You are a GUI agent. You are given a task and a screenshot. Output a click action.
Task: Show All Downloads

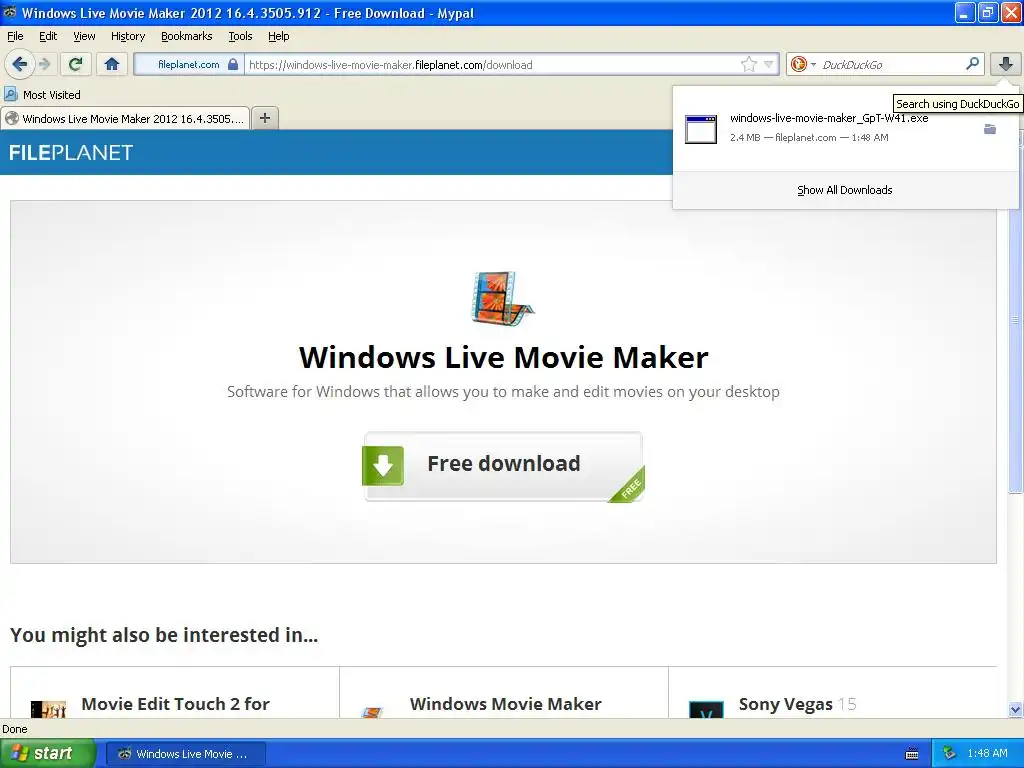click(x=844, y=190)
